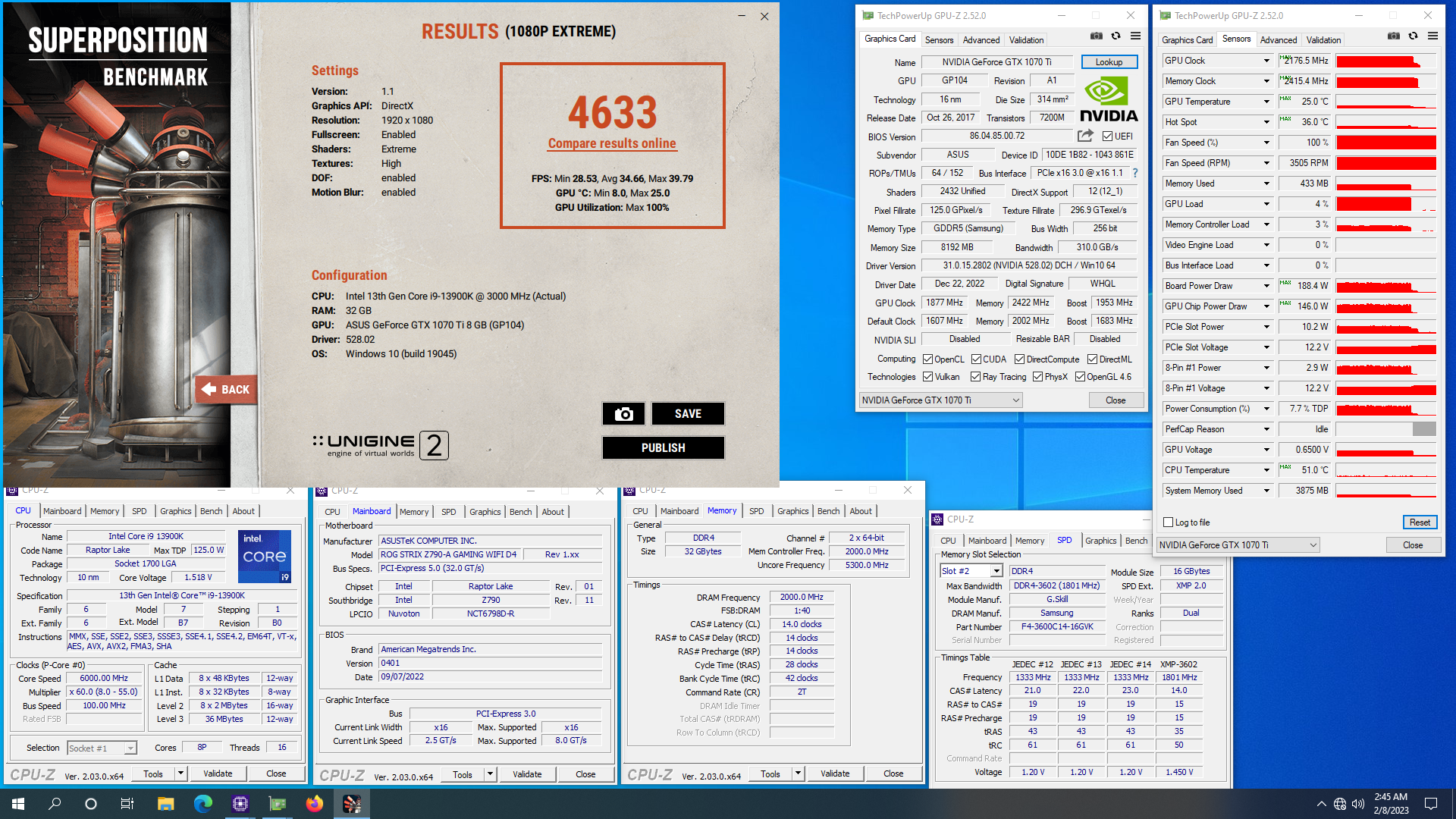Click the camera icon in GPU-Z Sensors window
The height and width of the screenshot is (819, 1456).
tap(1394, 36)
